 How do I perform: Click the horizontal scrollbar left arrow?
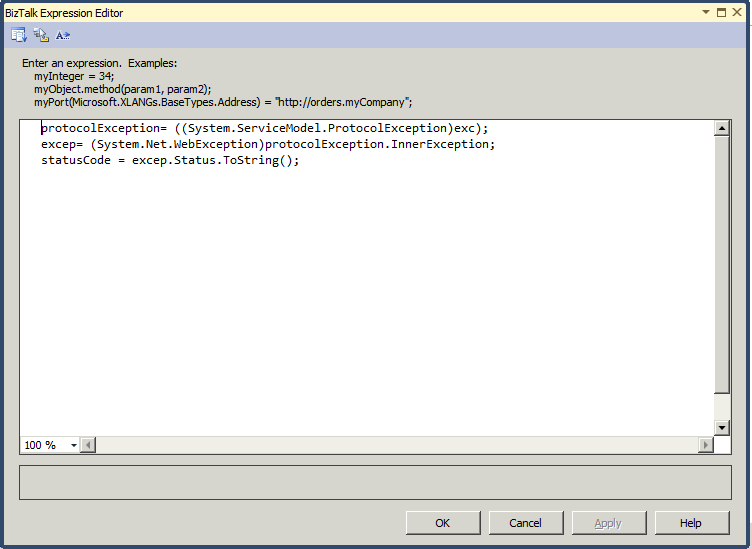(88, 445)
